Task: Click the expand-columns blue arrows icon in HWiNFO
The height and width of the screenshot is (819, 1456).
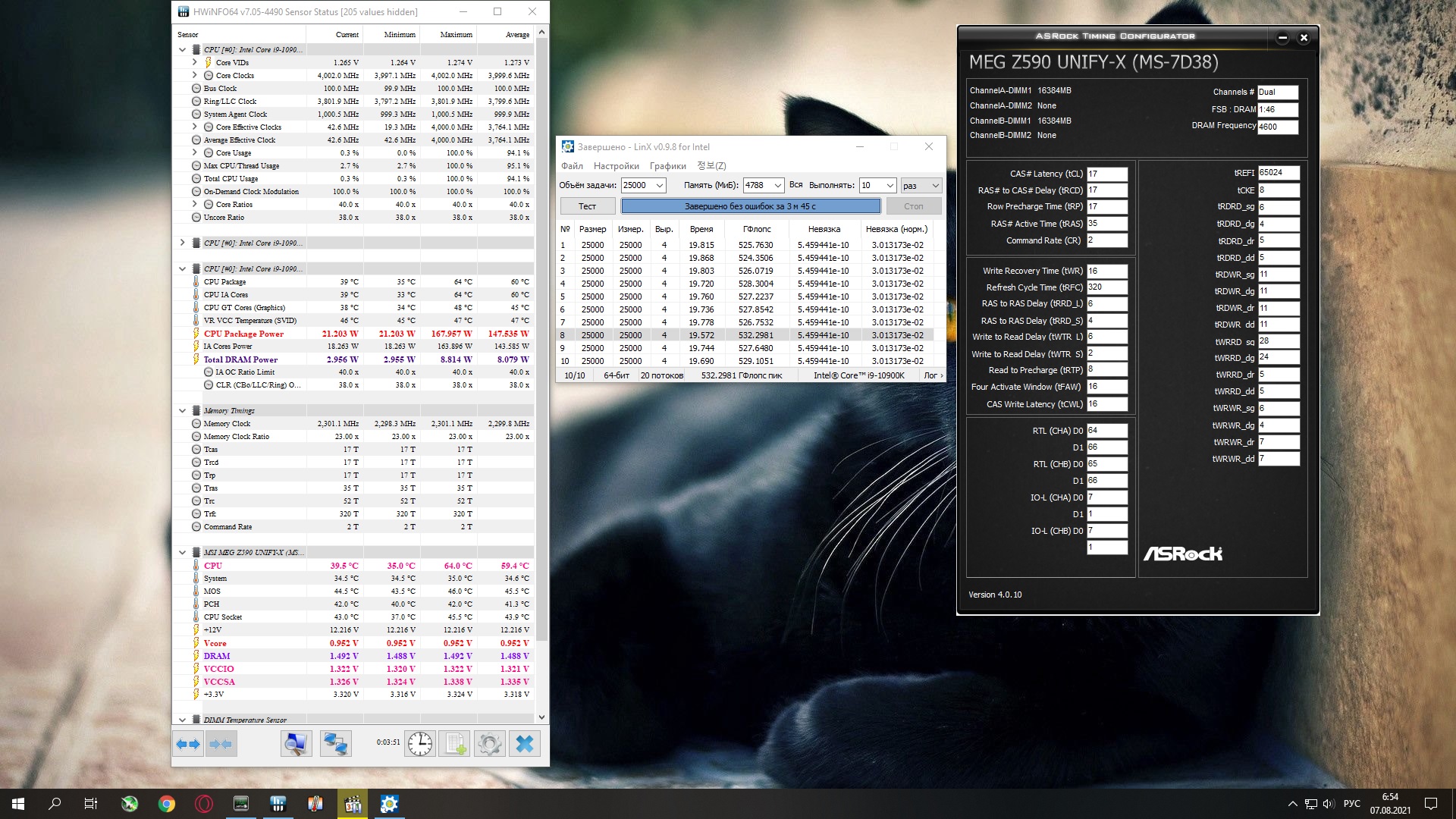Action: [188, 745]
